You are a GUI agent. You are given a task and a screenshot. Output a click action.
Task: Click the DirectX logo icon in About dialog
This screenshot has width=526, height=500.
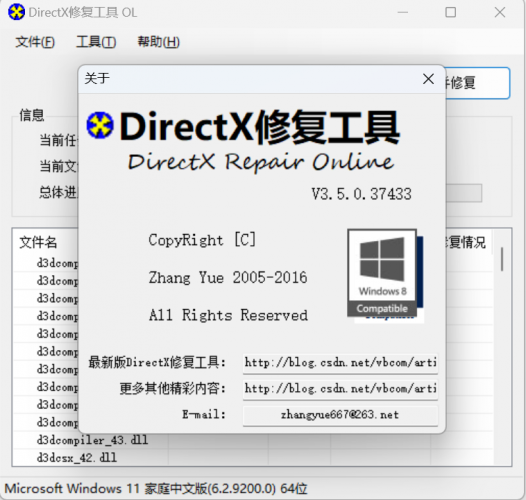[x=100, y=126]
